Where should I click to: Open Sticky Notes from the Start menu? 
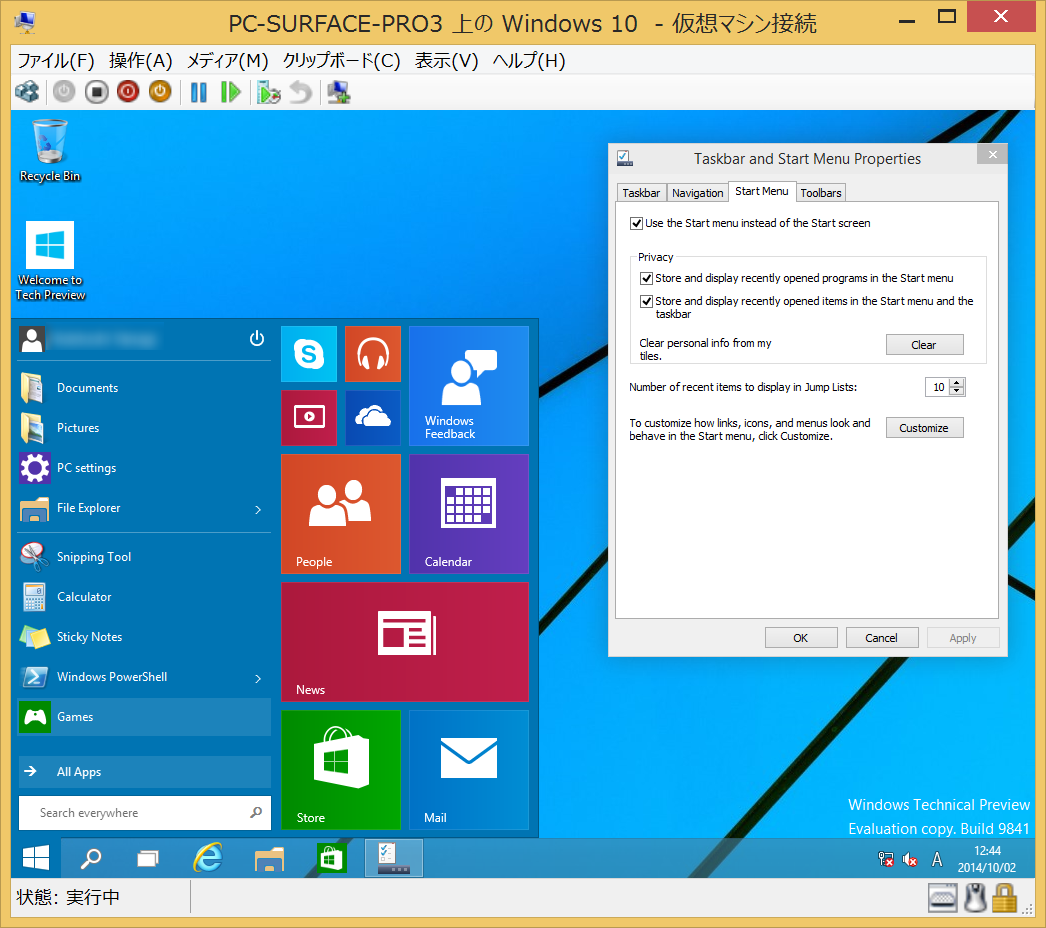(x=145, y=636)
